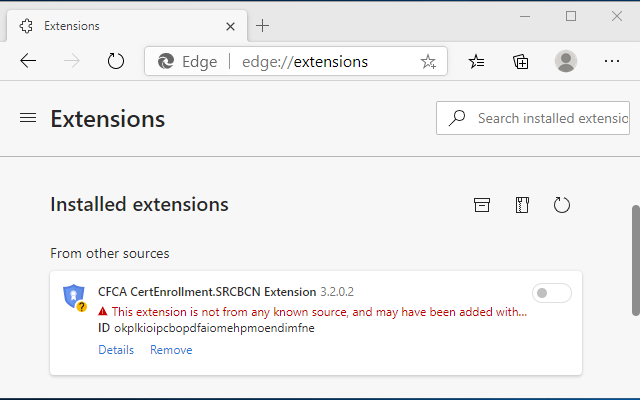640x400 pixels.
Task: Add this page to favorites star
Action: click(428, 61)
